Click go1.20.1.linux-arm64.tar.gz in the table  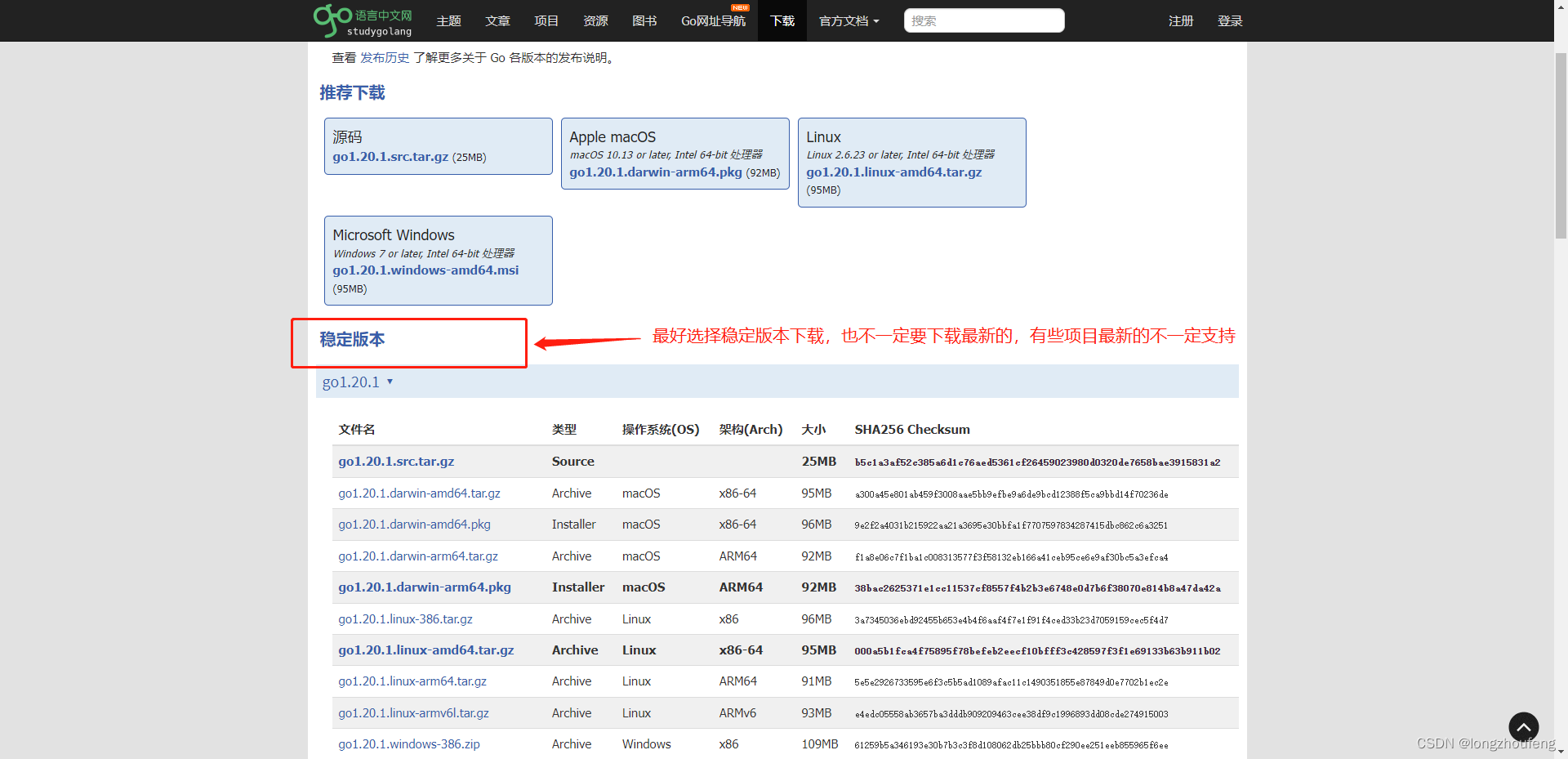coord(412,681)
